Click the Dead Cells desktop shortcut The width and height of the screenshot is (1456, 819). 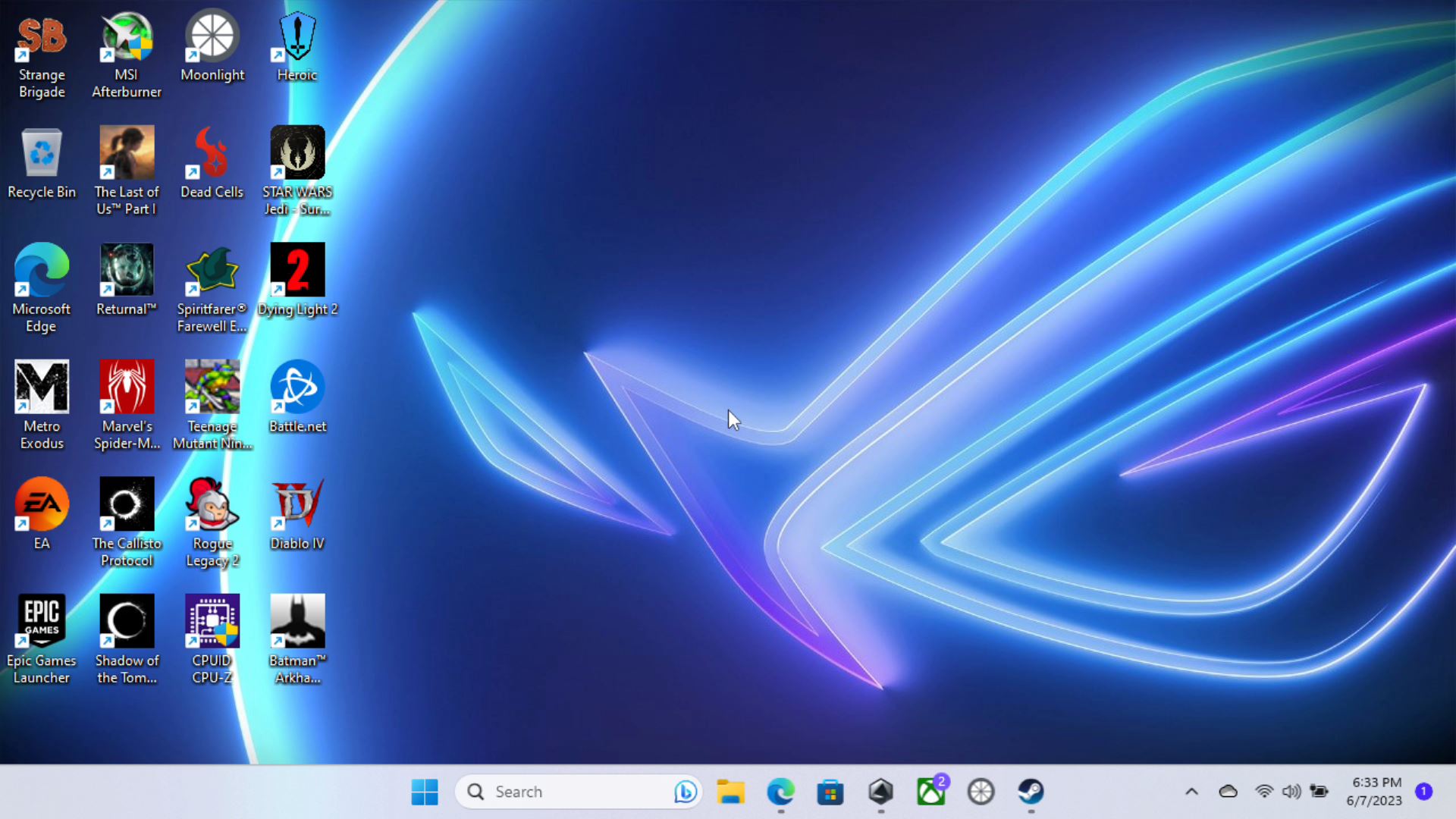click(212, 154)
